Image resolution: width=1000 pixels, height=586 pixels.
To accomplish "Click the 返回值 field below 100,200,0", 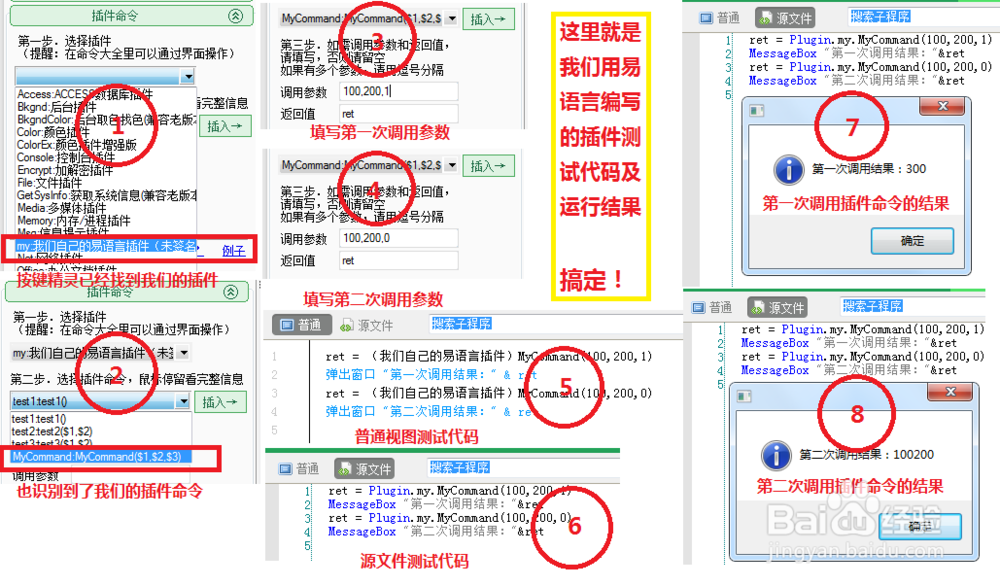I will tap(399, 260).
